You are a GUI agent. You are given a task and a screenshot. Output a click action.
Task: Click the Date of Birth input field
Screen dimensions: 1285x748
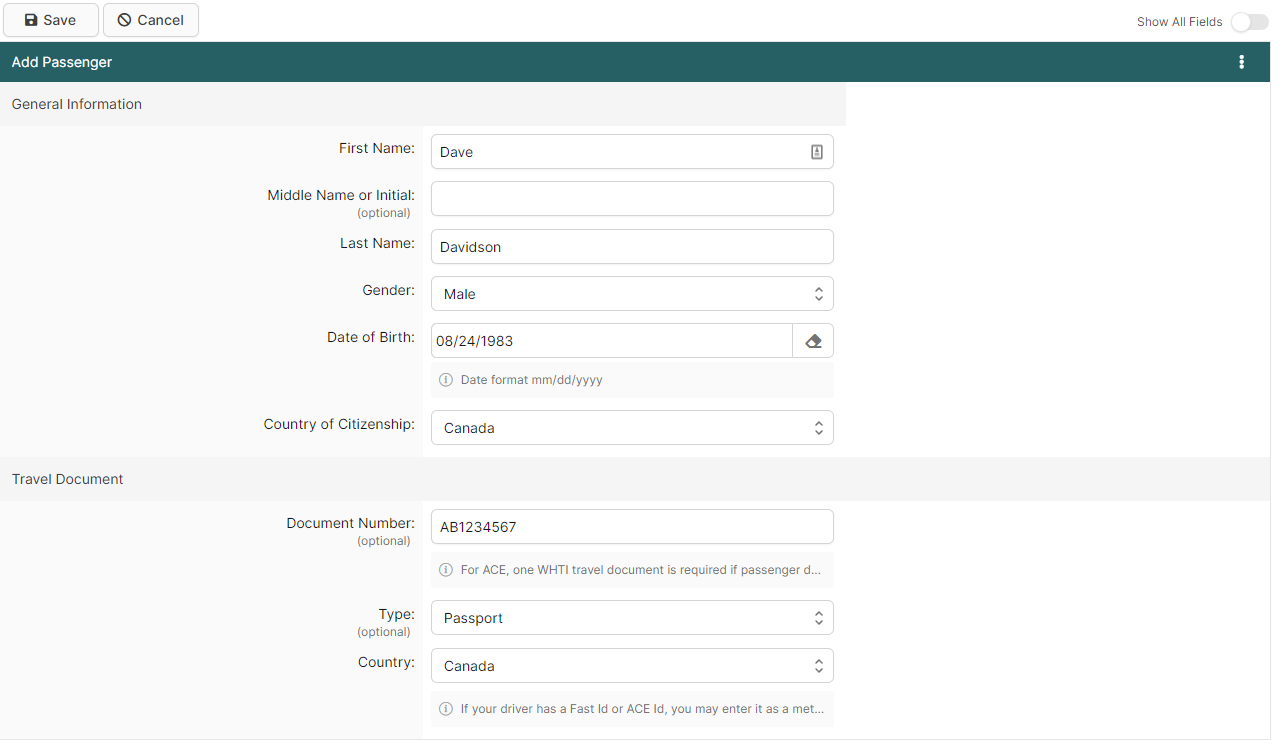coord(611,341)
